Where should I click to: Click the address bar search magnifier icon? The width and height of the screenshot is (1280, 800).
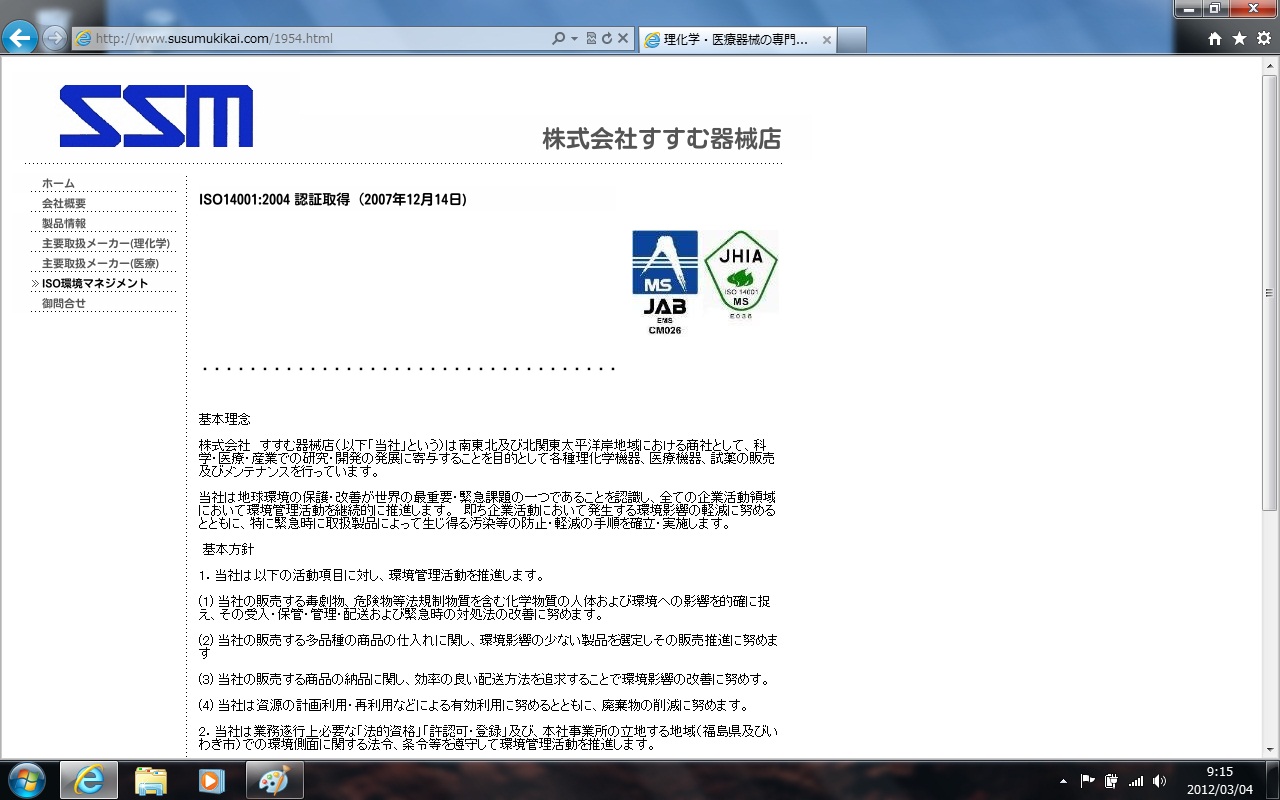click(559, 39)
